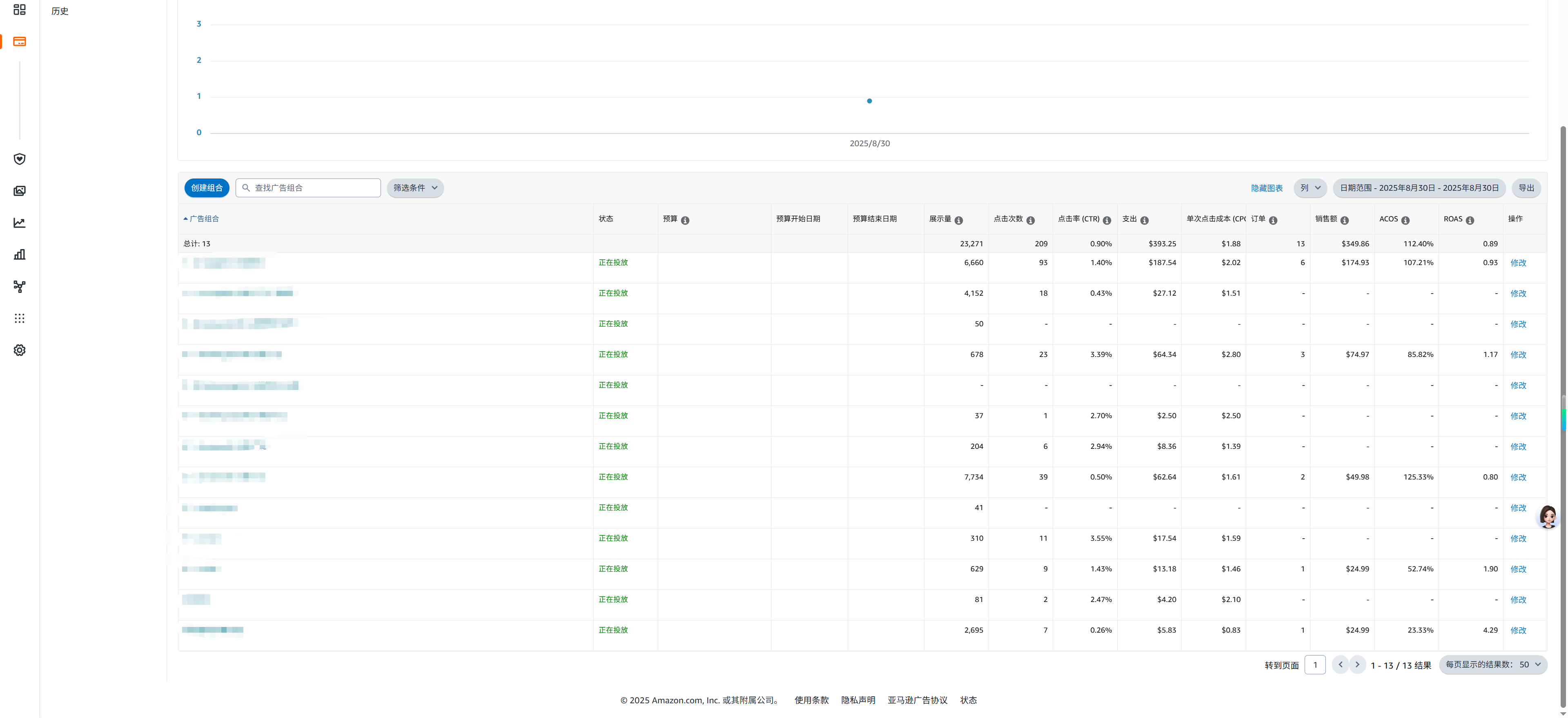Viewport: 1568px width, 718px height.
Task: Open the nine-dot apps grid icon
Action: [20, 319]
